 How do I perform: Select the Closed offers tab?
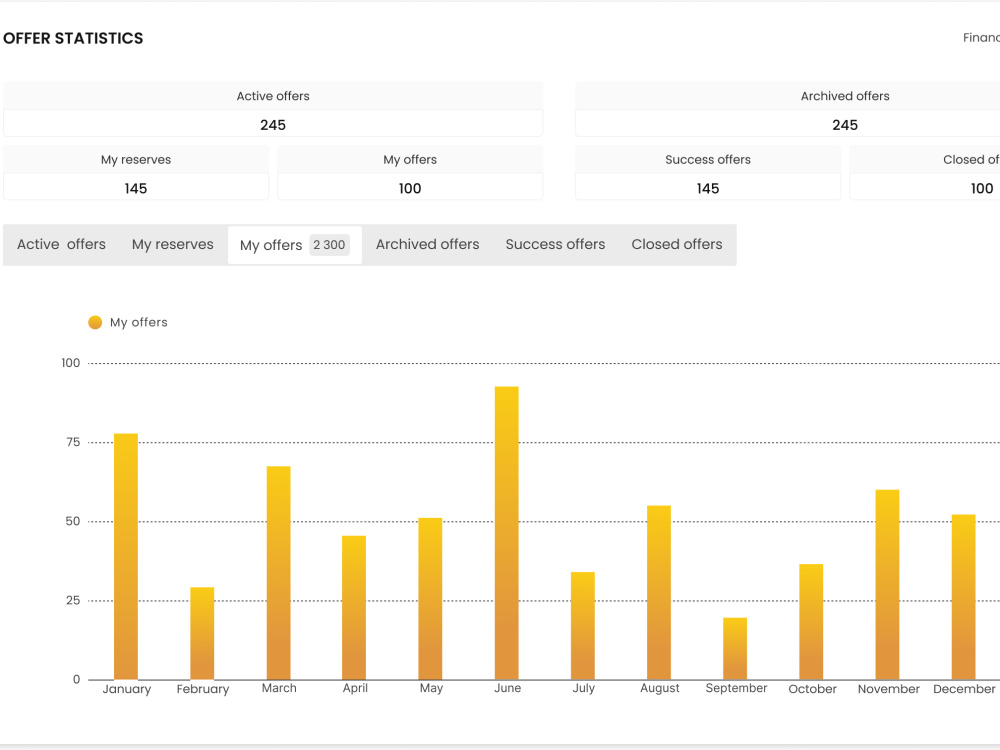(x=677, y=244)
